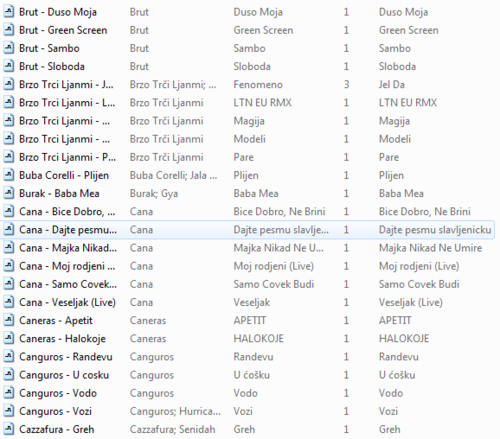Select the music file icon for Caneras - Apetit
The height and width of the screenshot is (439, 500).
(x=9, y=320)
